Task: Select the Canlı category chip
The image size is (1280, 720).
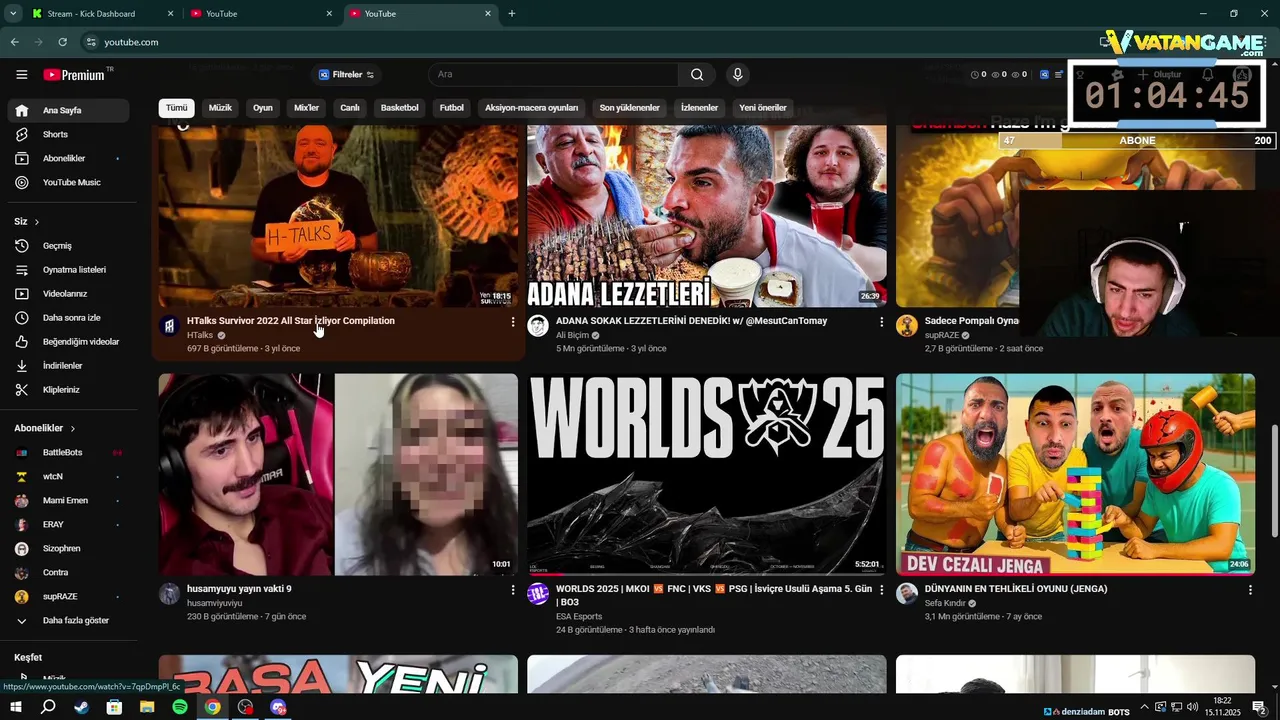Action: coord(350,108)
